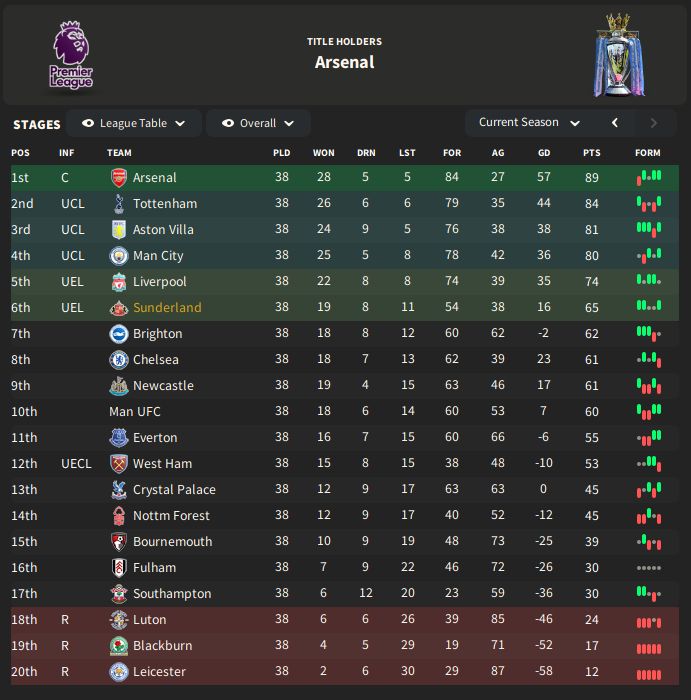Click the Premier League logo
Image resolution: width=691 pixels, height=700 pixels.
point(71,56)
